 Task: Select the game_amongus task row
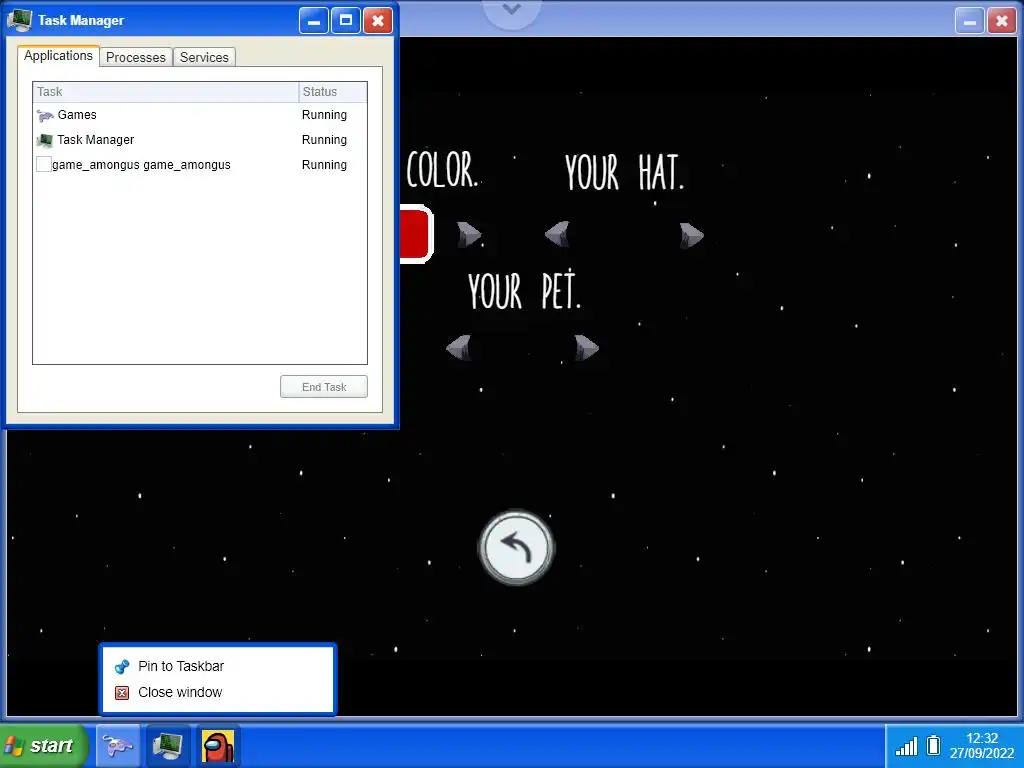[x=199, y=165]
